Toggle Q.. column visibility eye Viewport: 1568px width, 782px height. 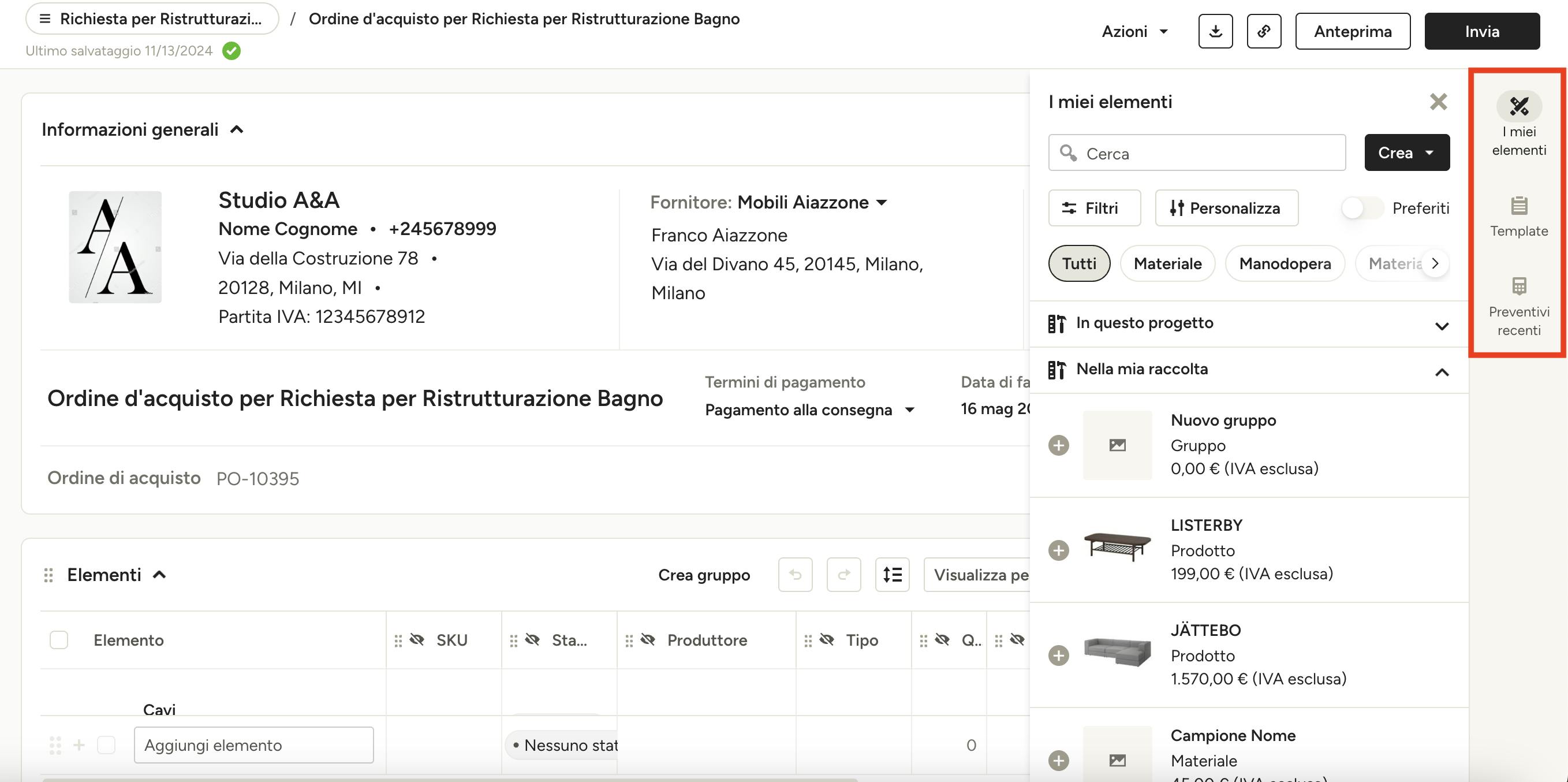[x=942, y=639]
